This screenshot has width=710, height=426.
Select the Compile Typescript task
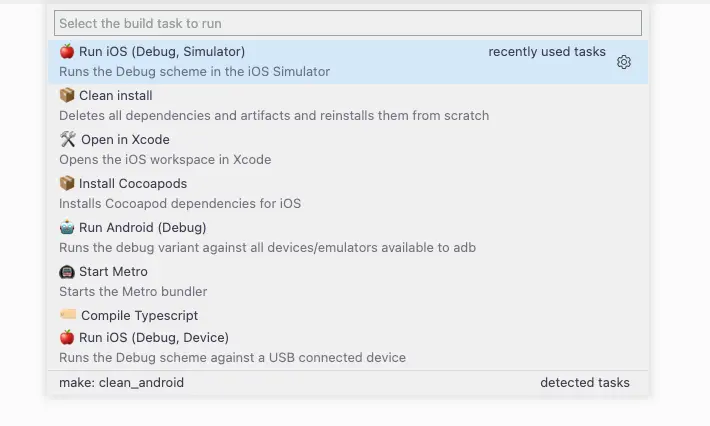(x=348, y=315)
